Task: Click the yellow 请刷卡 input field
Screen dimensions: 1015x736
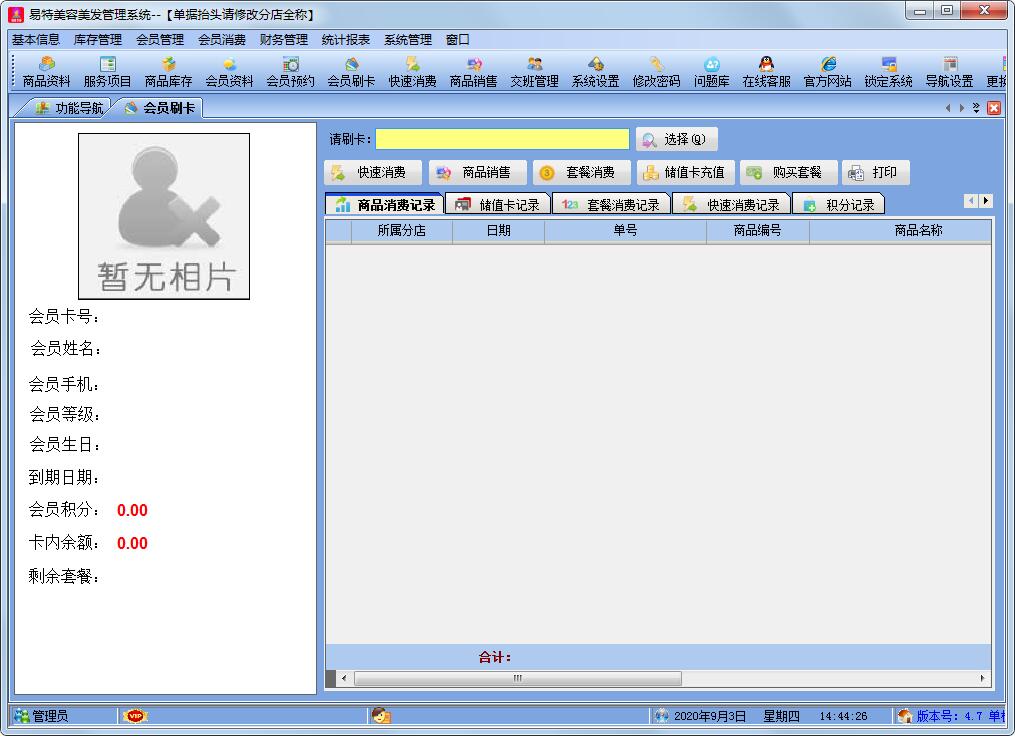Action: [x=502, y=140]
